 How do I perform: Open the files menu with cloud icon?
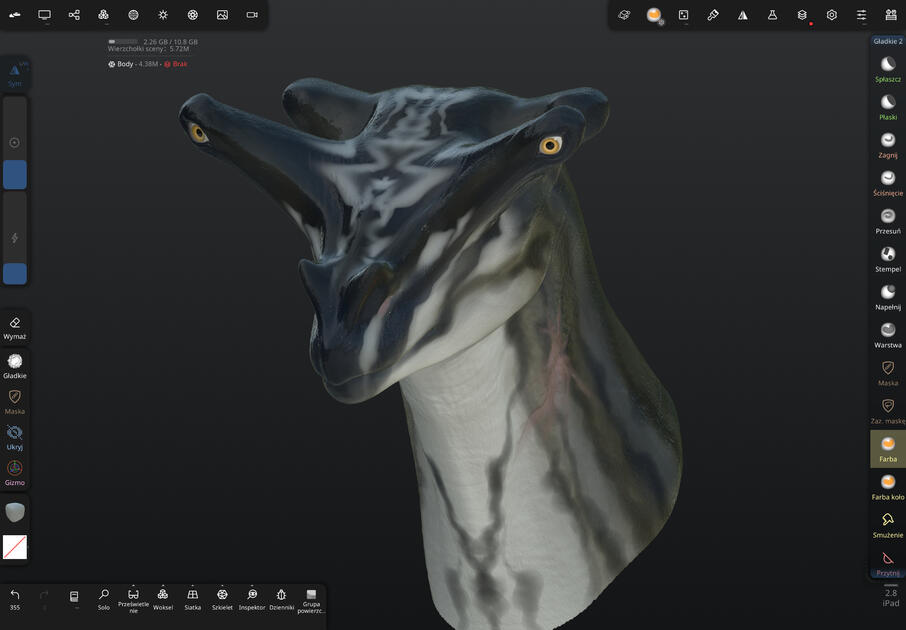15,15
